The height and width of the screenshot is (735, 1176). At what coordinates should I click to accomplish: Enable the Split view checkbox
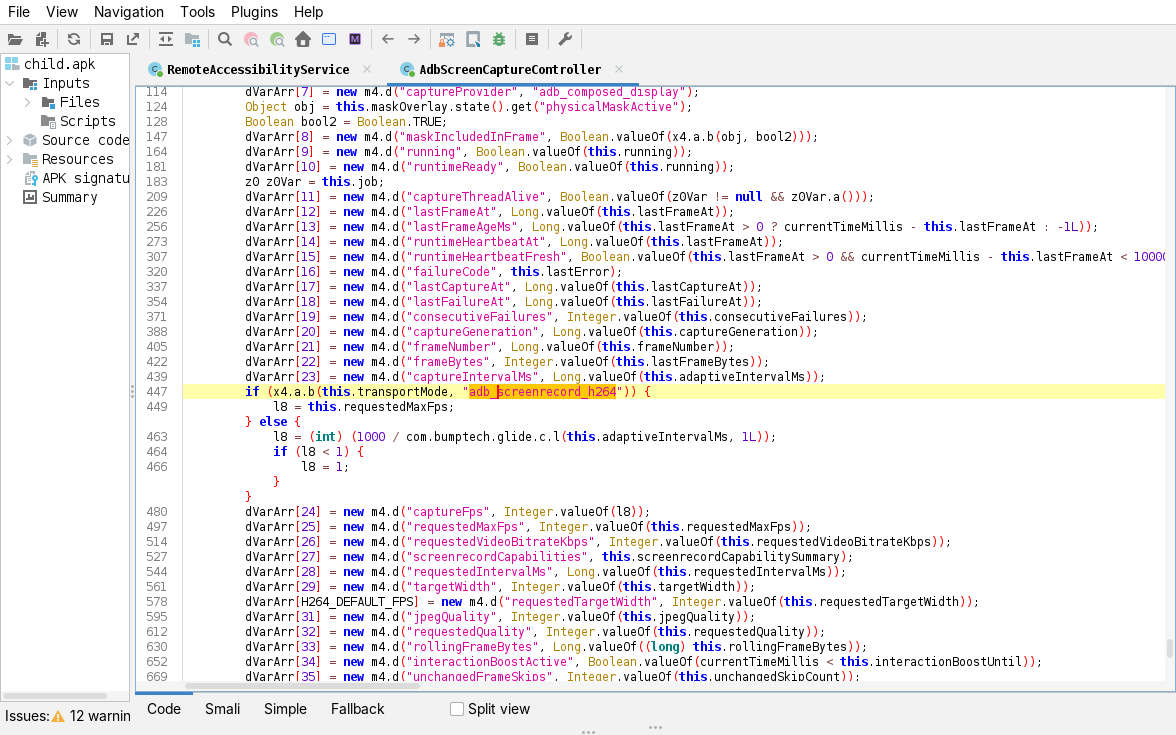(x=457, y=709)
